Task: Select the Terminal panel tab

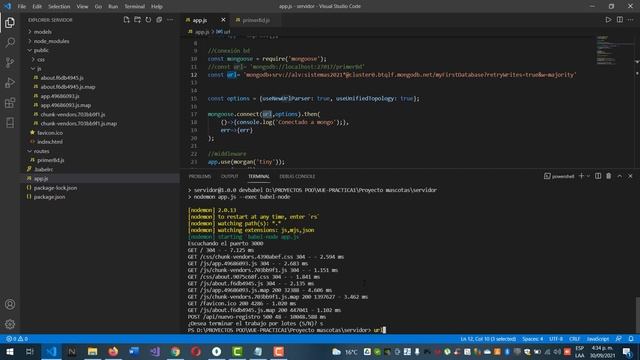Action: 259,176
